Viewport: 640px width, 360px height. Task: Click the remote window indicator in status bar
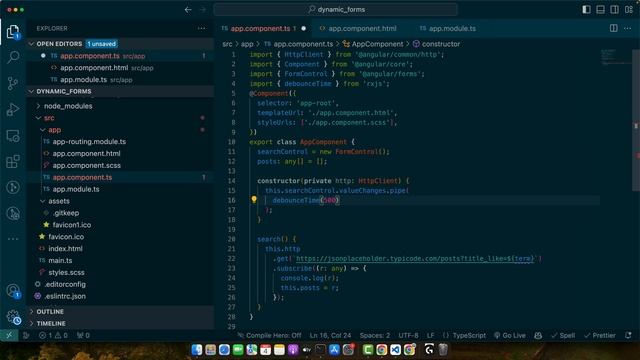[9, 336]
